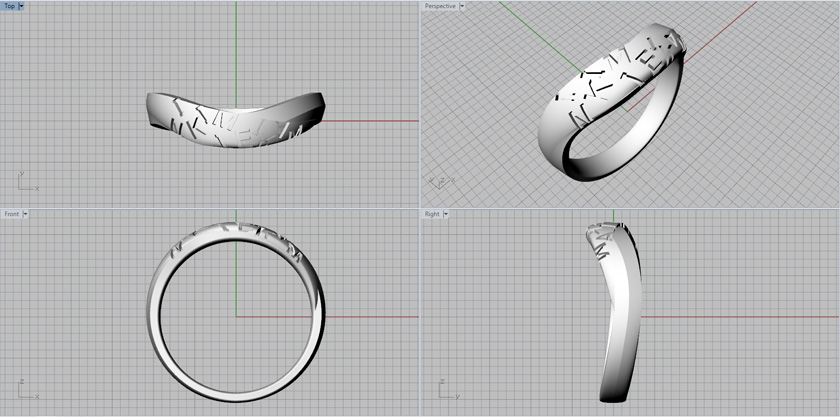
Task: Click the green Y-axis line in Top viewport
Action: click(237, 50)
